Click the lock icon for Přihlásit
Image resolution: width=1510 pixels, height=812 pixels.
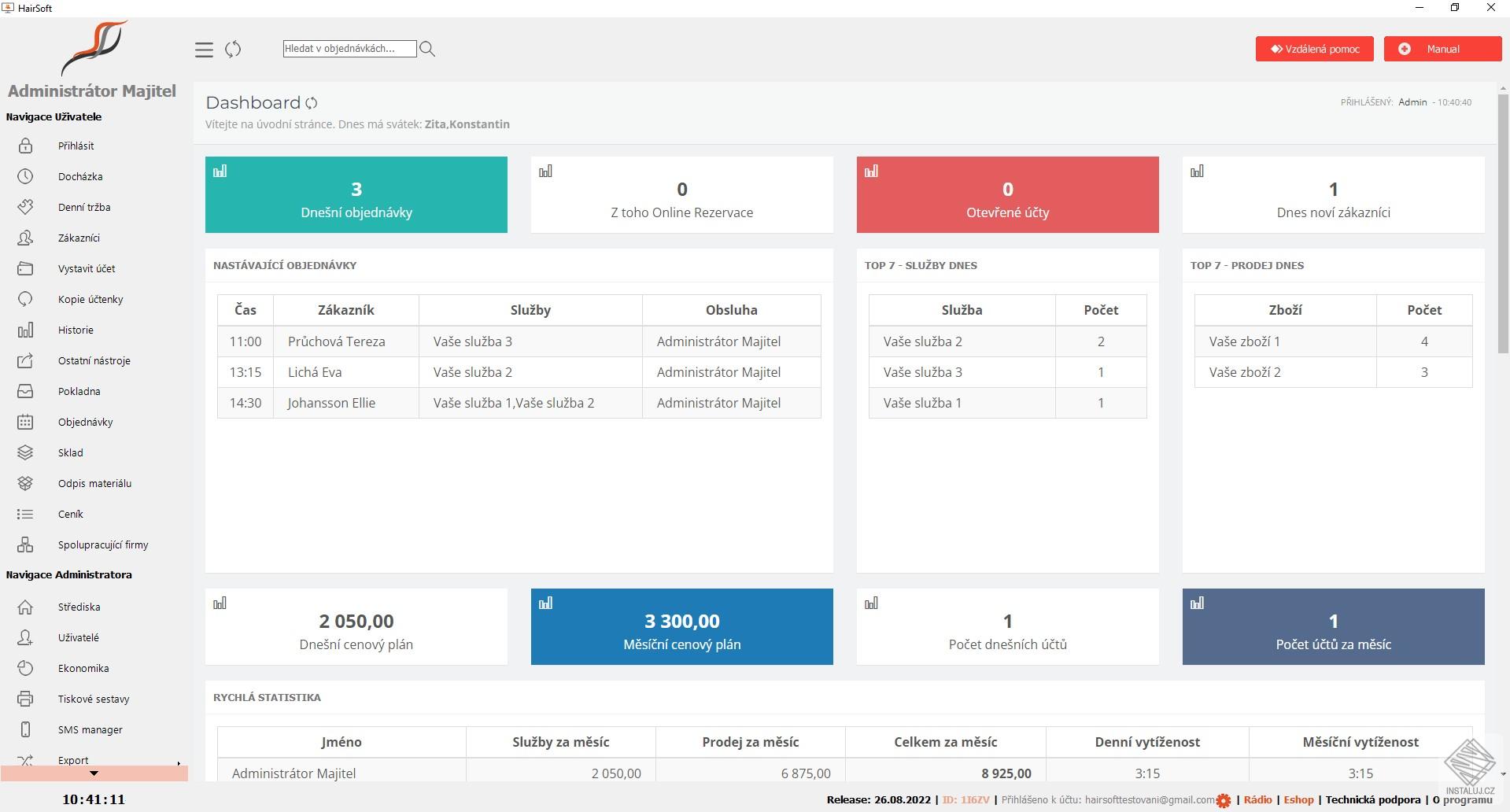click(x=25, y=146)
